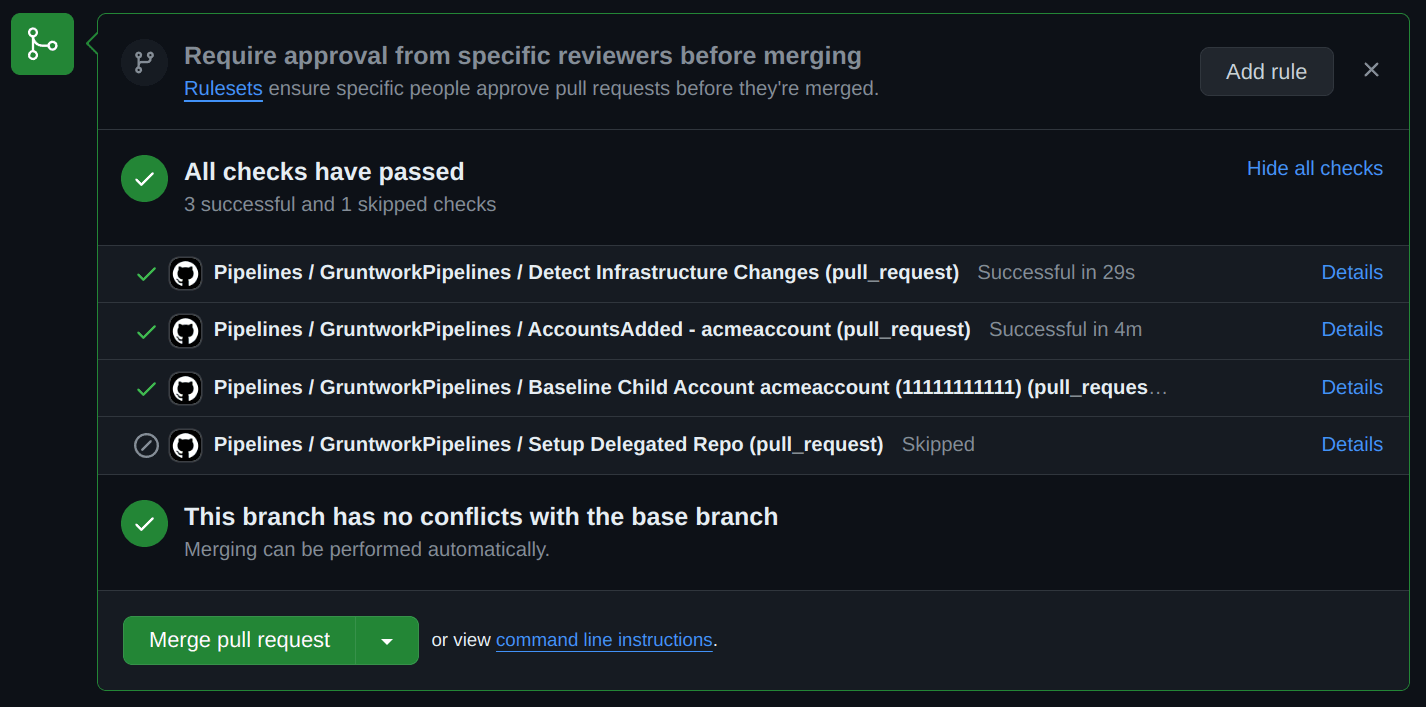Image resolution: width=1426 pixels, height=707 pixels.
Task: Click the green merge branch icon
Action: click(42, 44)
